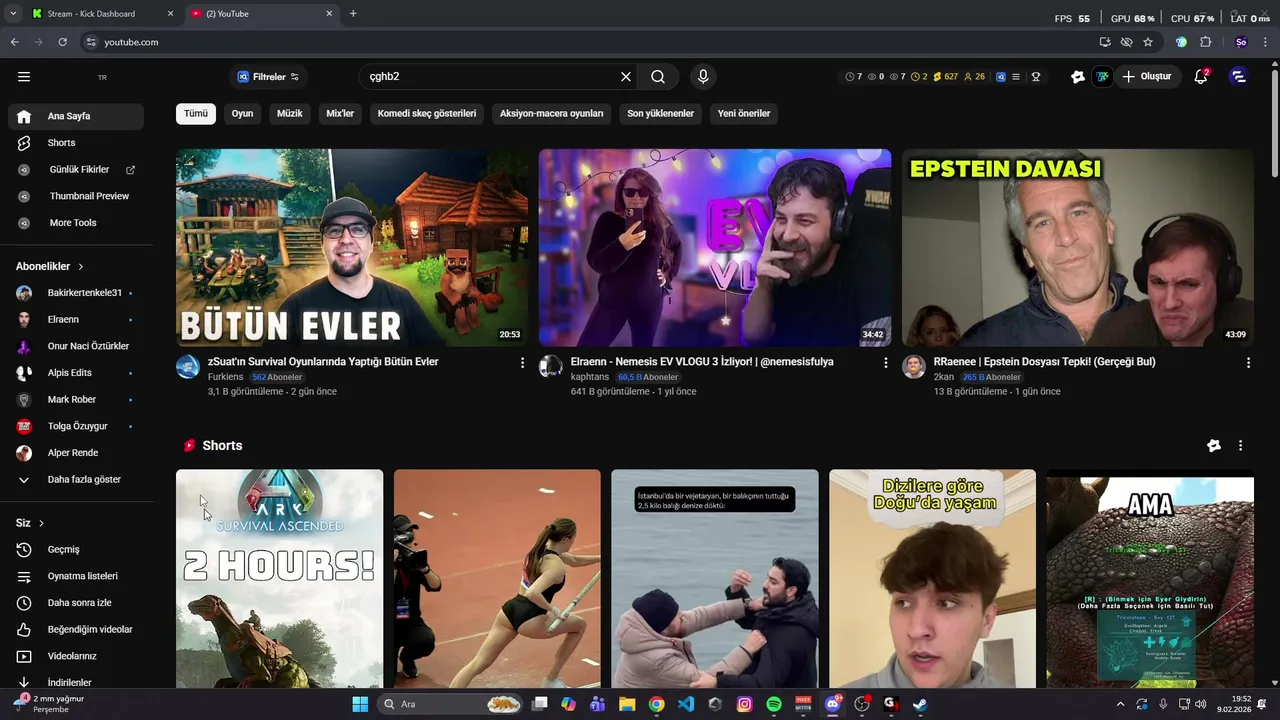Image resolution: width=1280 pixels, height=720 pixels.
Task: Click the browser address bar
Action: (x=590, y=42)
